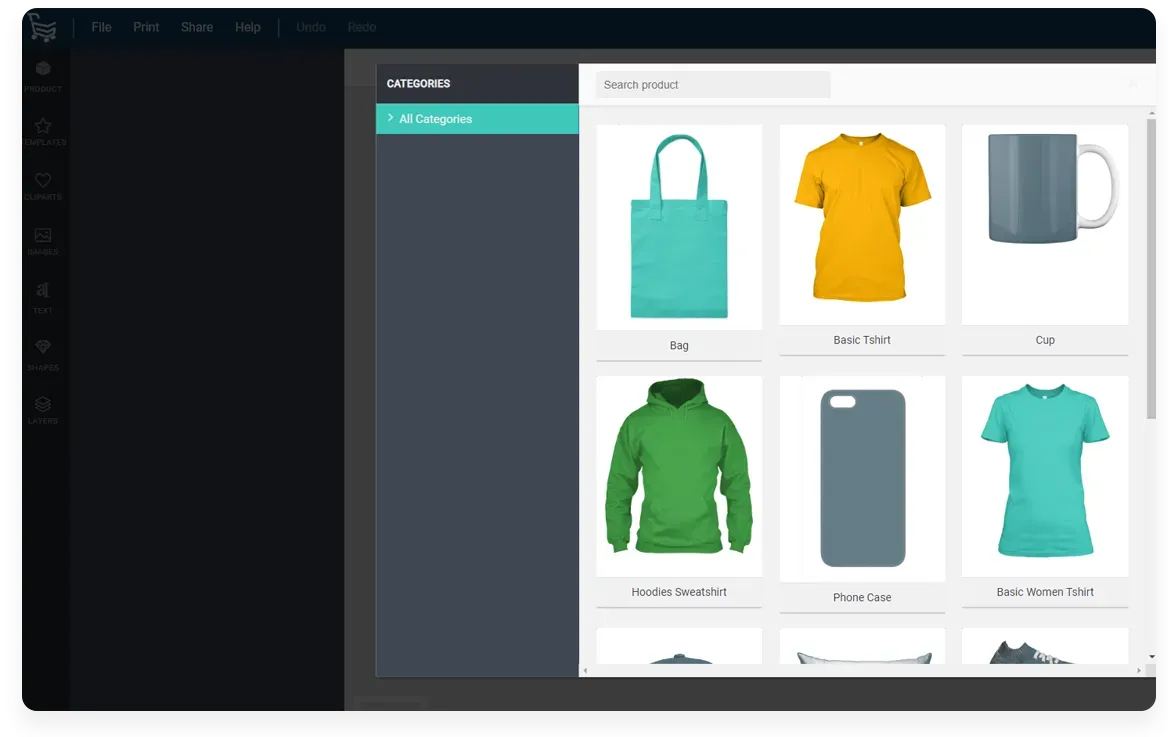Click the vertical scrollbar down arrow
Image resolution: width=1168 pixels, height=737 pixels.
click(1151, 656)
